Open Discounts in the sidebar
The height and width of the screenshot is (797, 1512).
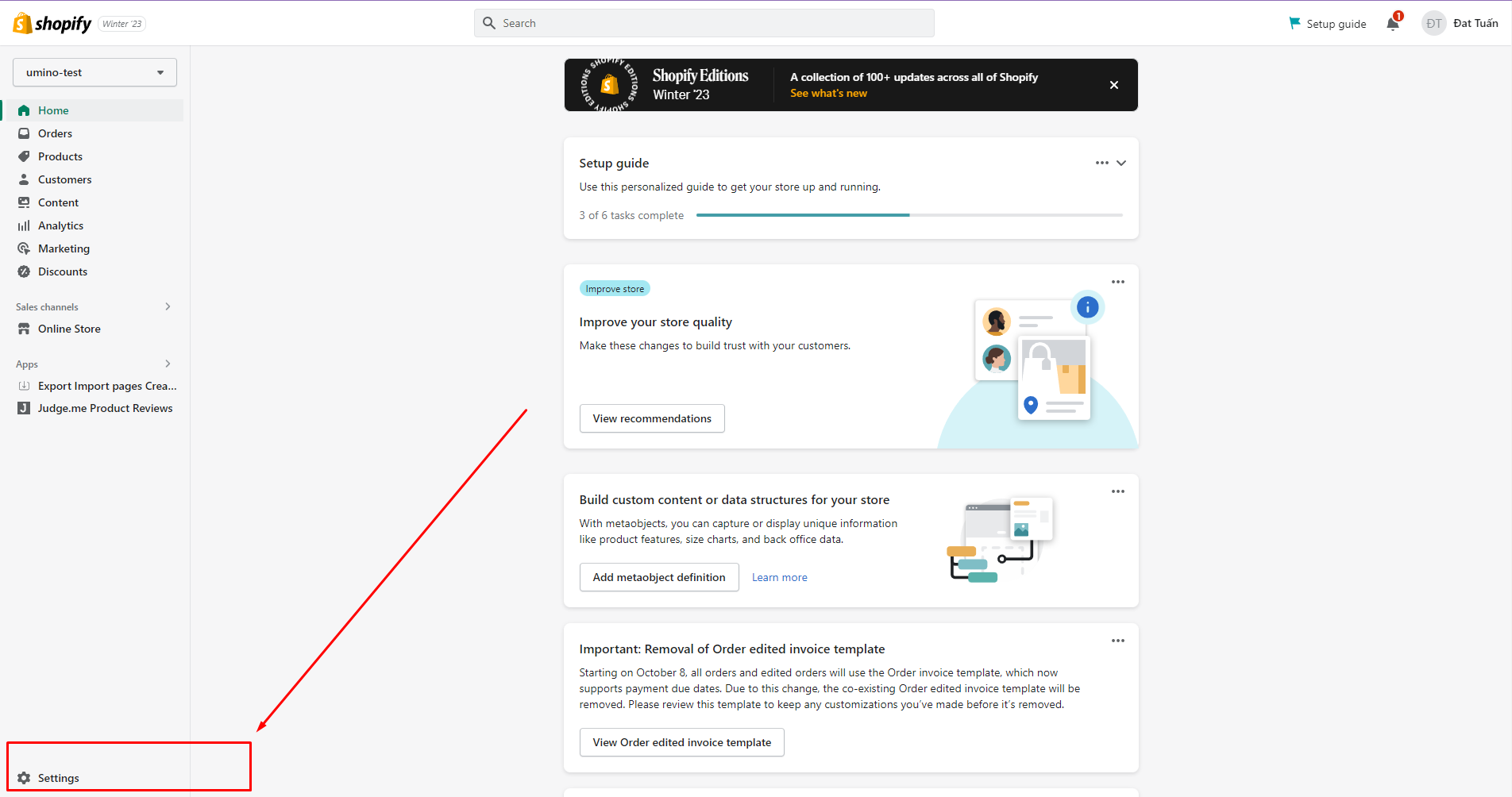click(x=94, y=271)
